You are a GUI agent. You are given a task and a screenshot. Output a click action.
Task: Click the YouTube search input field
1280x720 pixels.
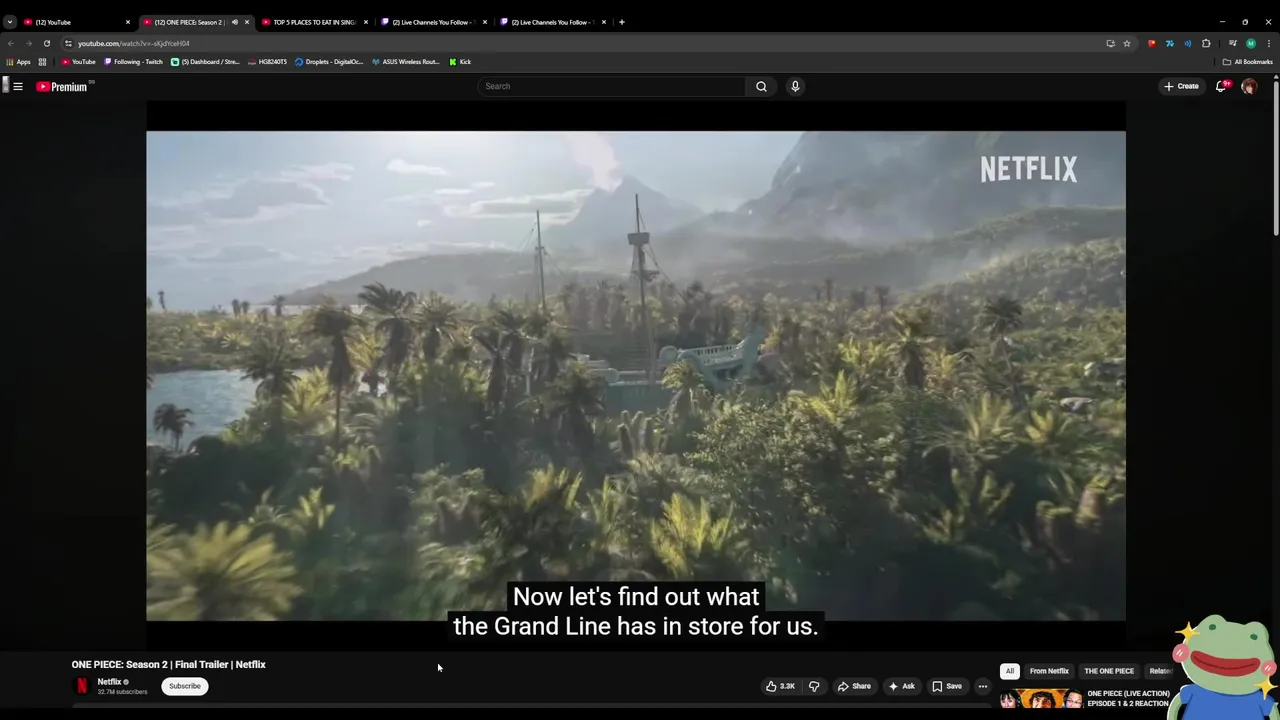tap(612, 86)
